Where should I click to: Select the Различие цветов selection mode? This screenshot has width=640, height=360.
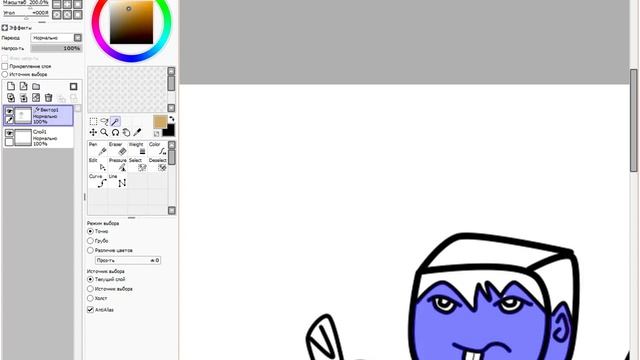pyautogui.click(x=90, y=250)
